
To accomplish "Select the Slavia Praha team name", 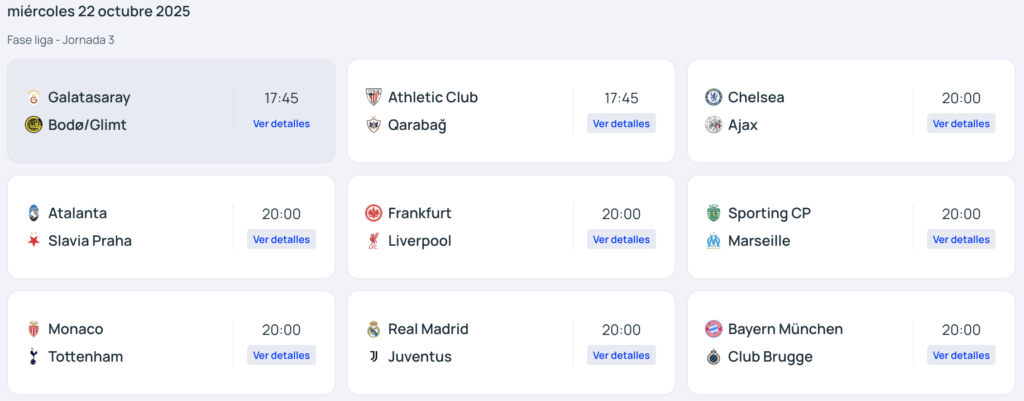I will coord(90,241).
